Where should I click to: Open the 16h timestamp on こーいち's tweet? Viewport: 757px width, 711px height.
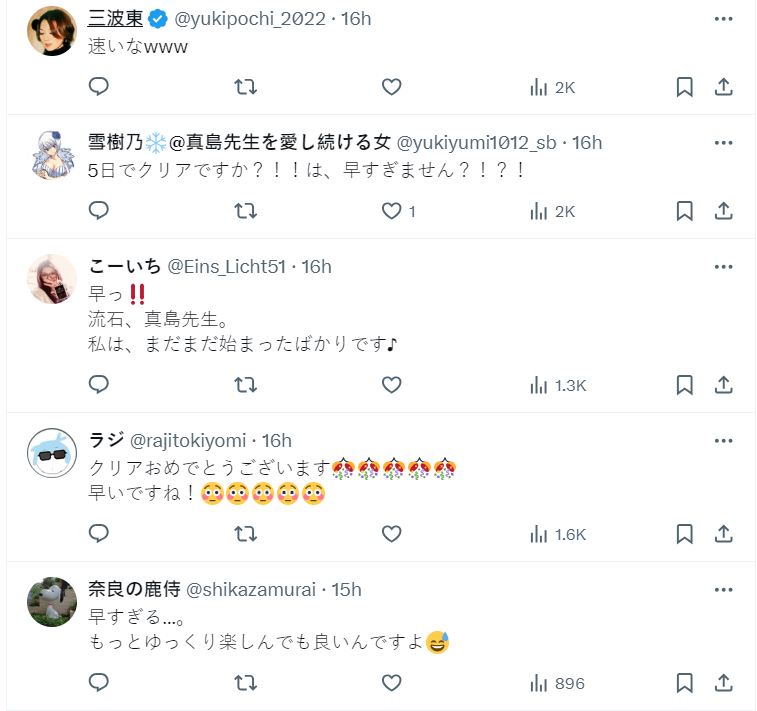coord(316,267)
